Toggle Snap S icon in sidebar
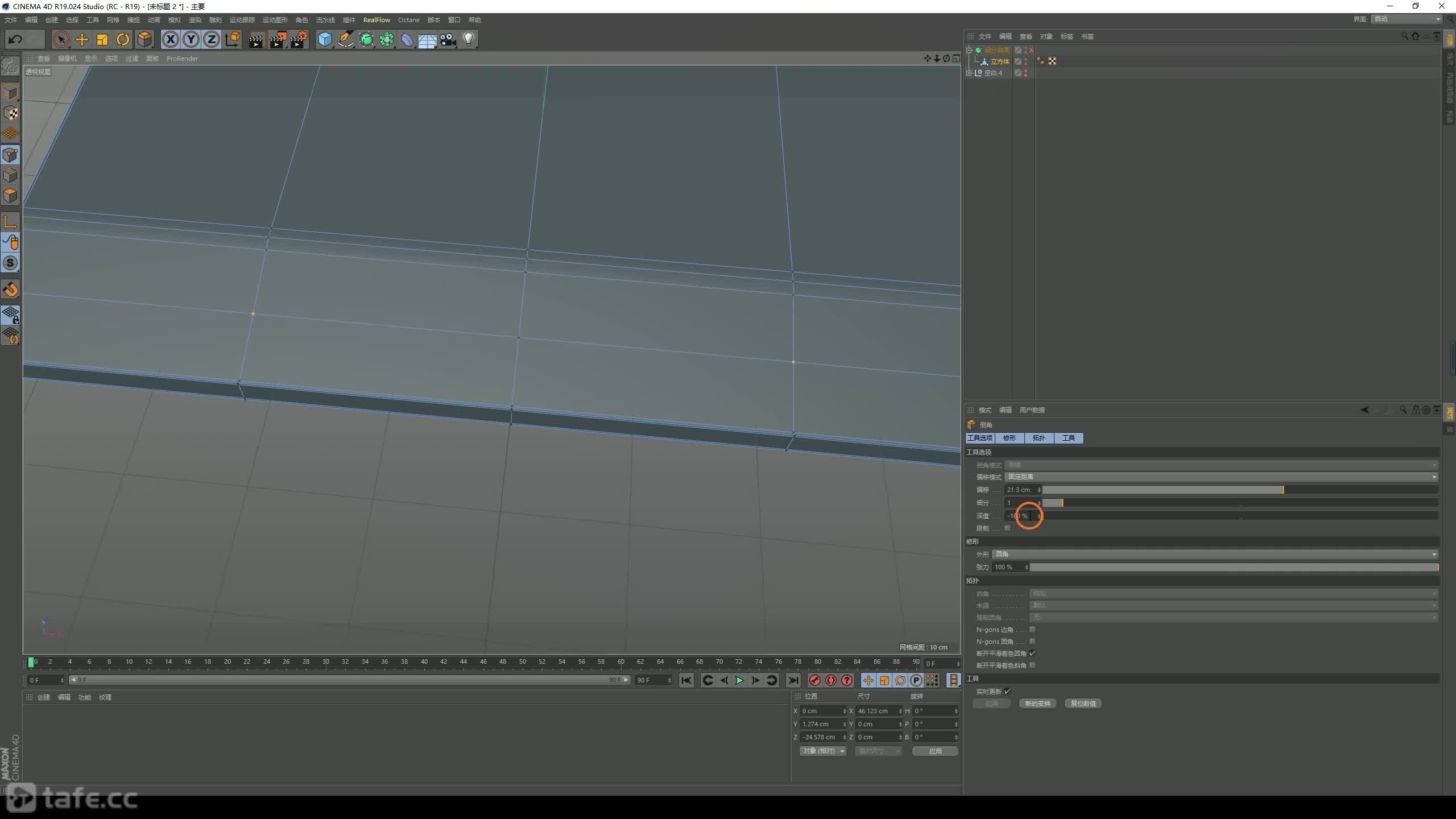This screenshot has height=819, width=1456. [10, 263]
